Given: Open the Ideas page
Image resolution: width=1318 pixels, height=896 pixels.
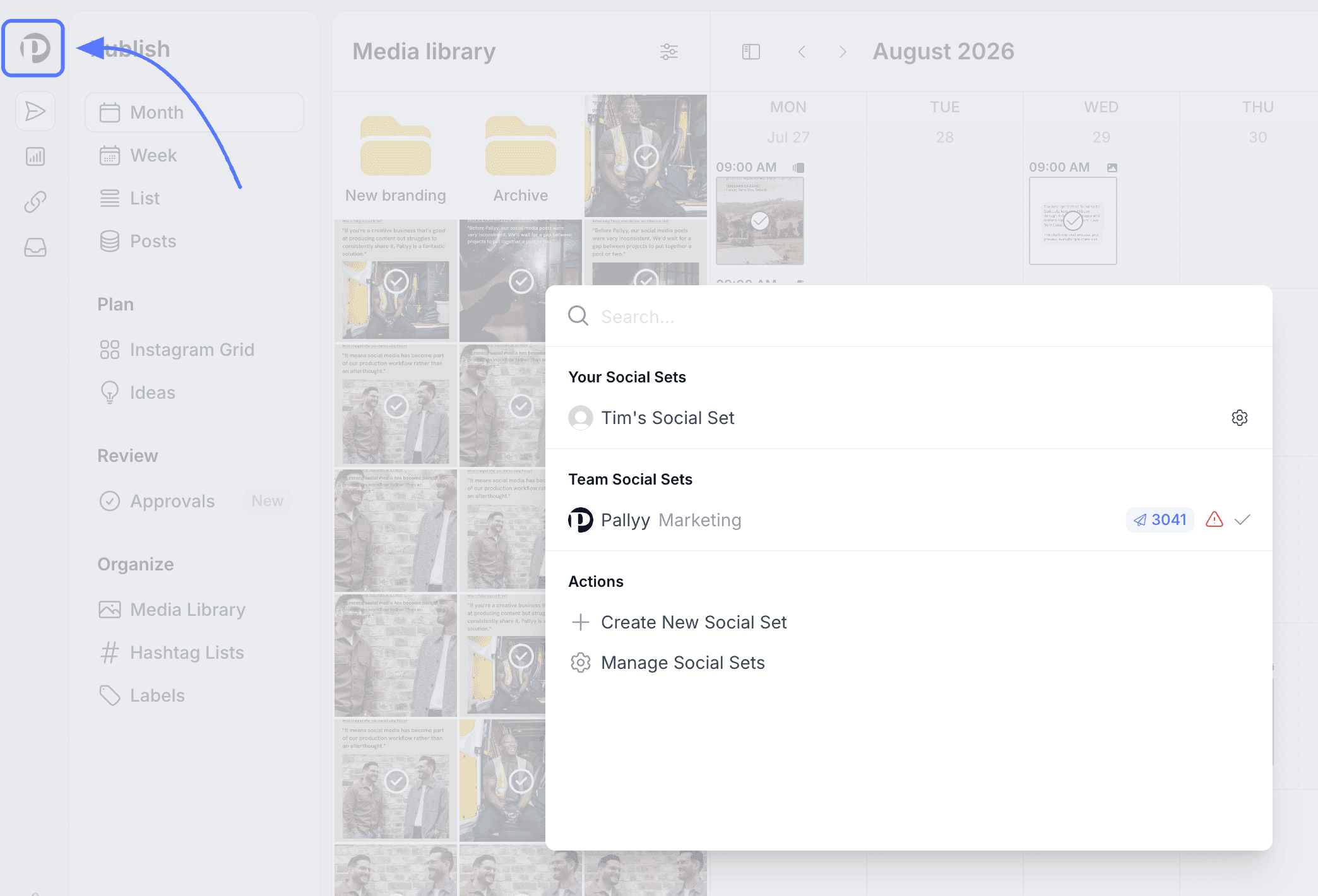Looking at the screenshot, I should tap(194, 392).
